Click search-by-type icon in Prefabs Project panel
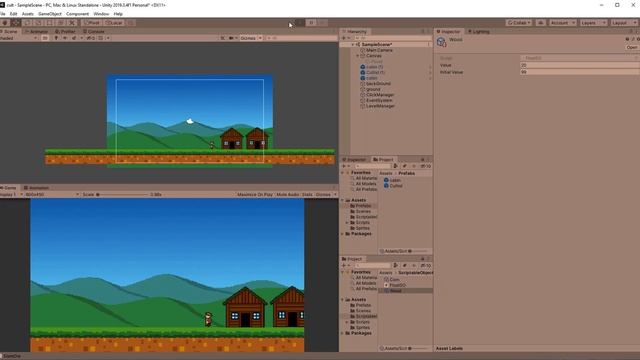The image size is (640, 360). click(x=396, y=166)
